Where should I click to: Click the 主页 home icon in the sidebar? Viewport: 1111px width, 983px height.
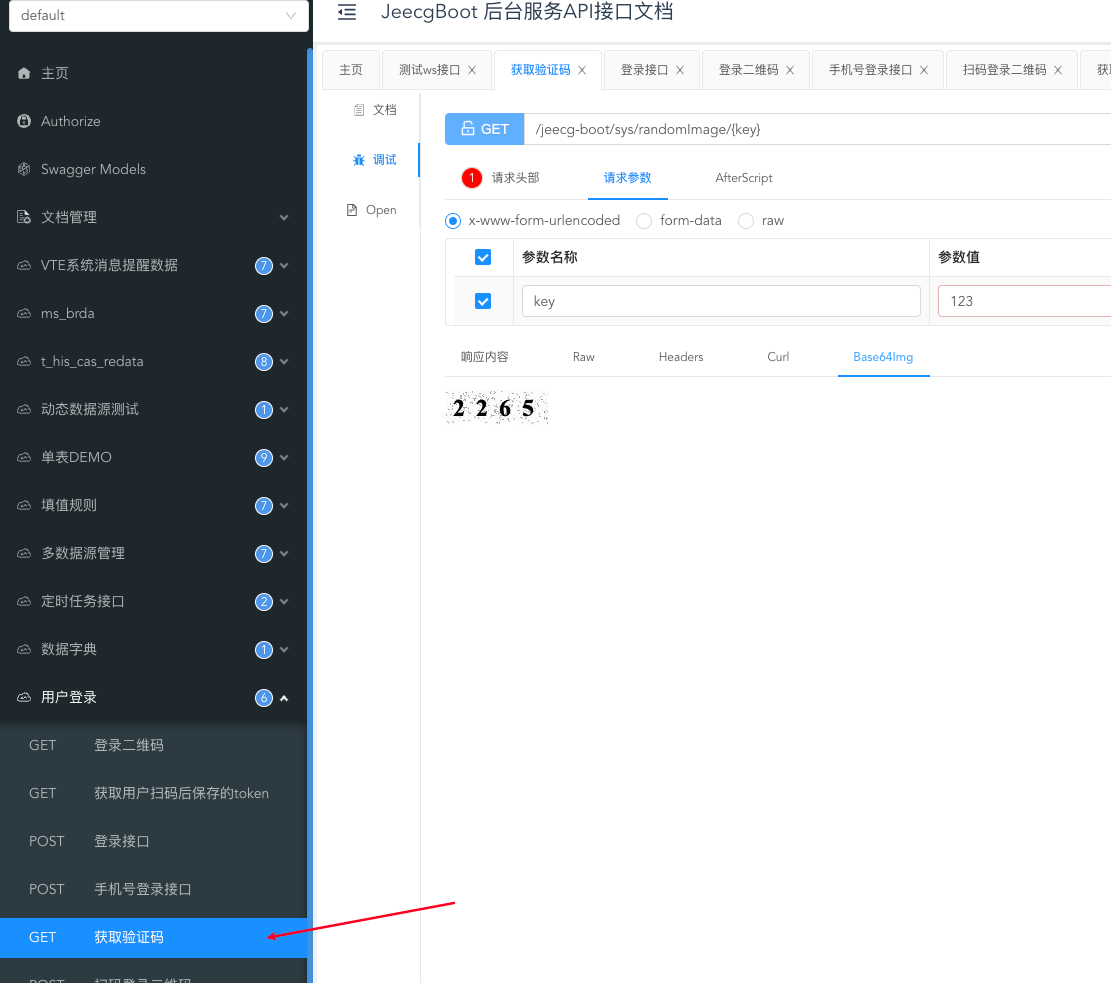coord(22,72)
